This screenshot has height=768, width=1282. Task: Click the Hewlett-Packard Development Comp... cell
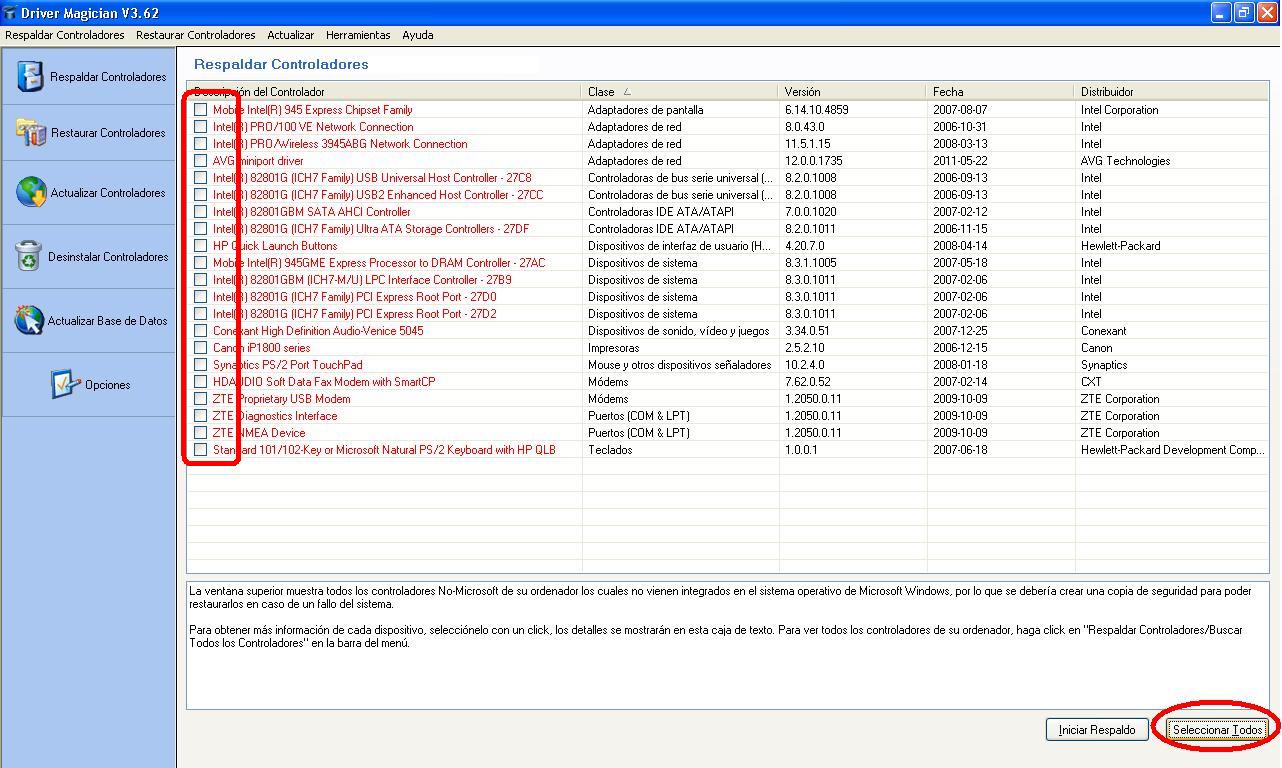(1172, 450)
